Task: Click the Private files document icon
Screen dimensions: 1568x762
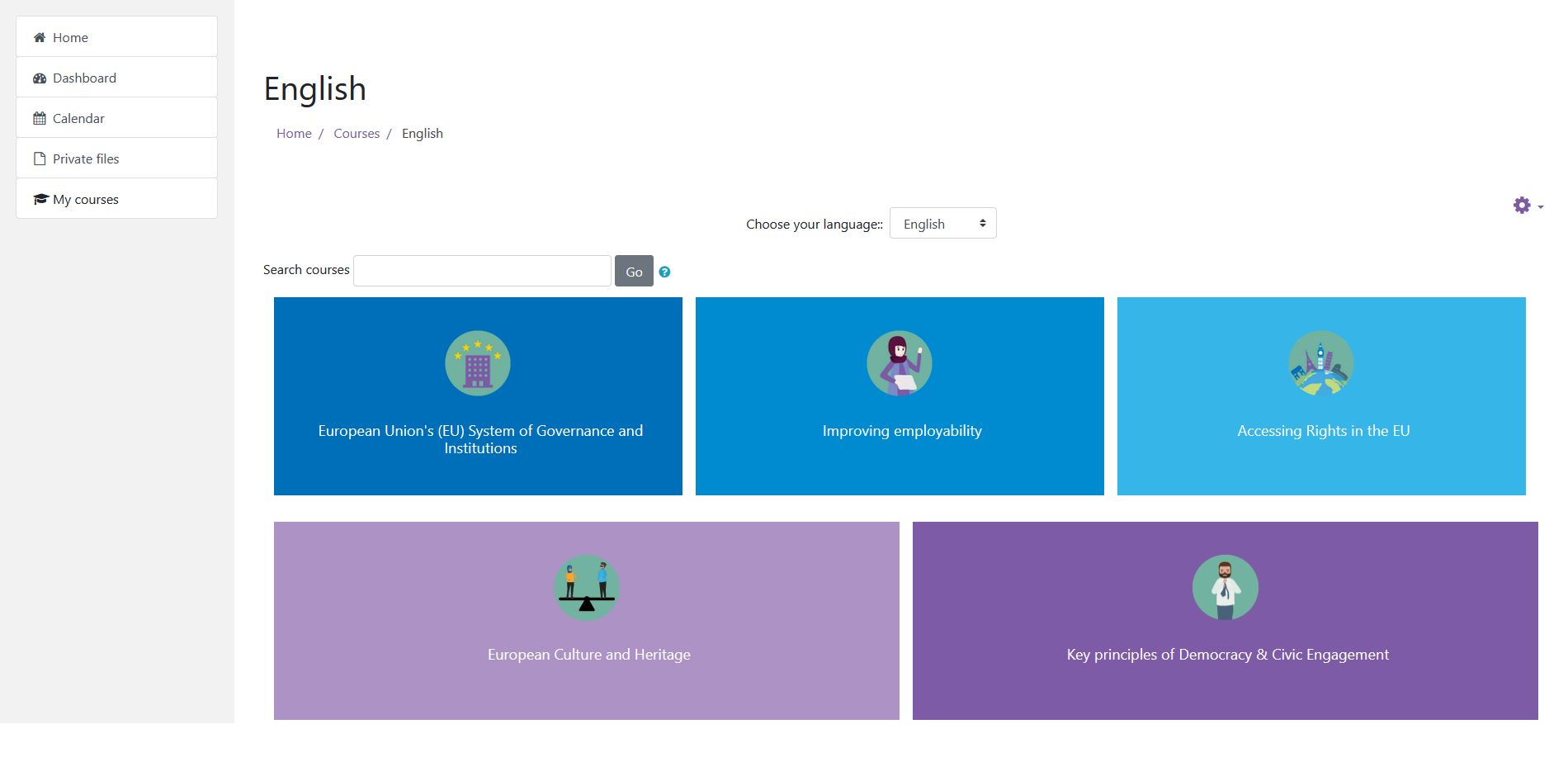Action: point(40,159)
